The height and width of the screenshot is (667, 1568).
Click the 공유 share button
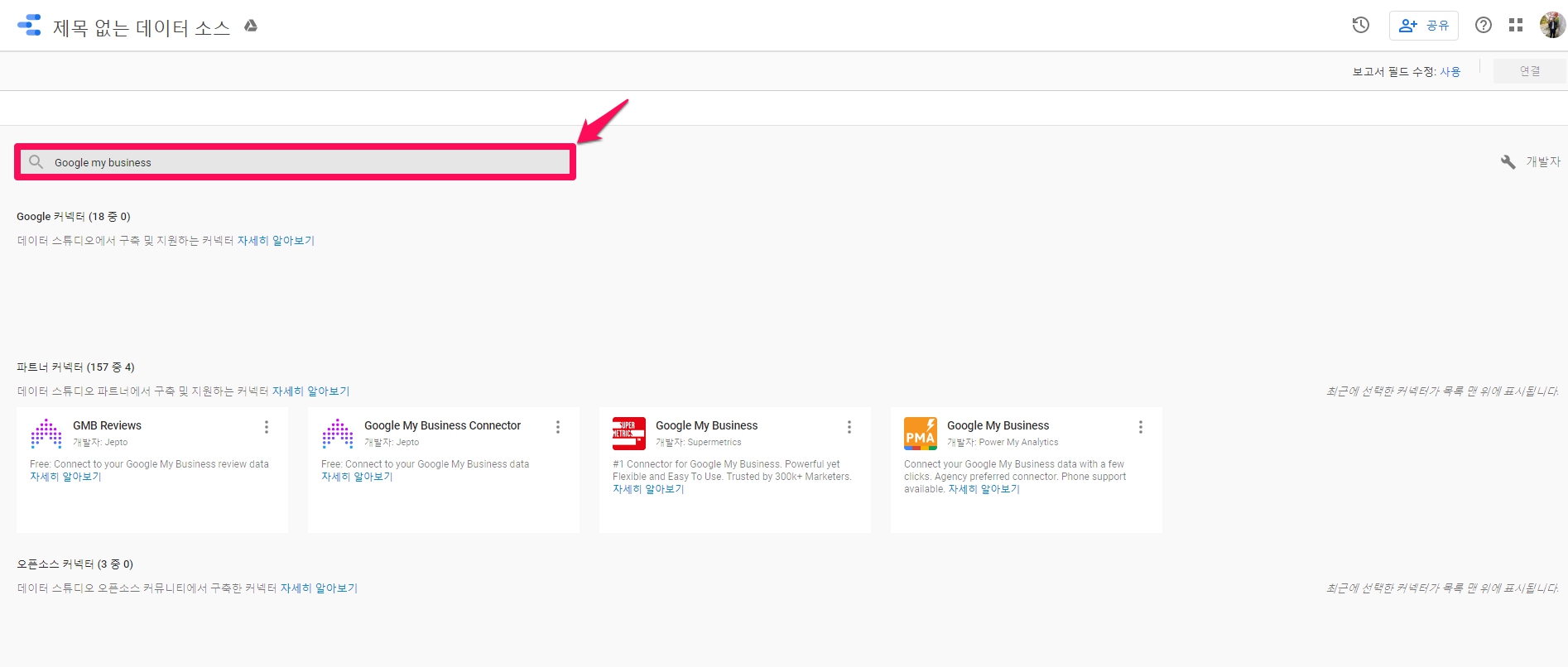(x=1424, y=26)
